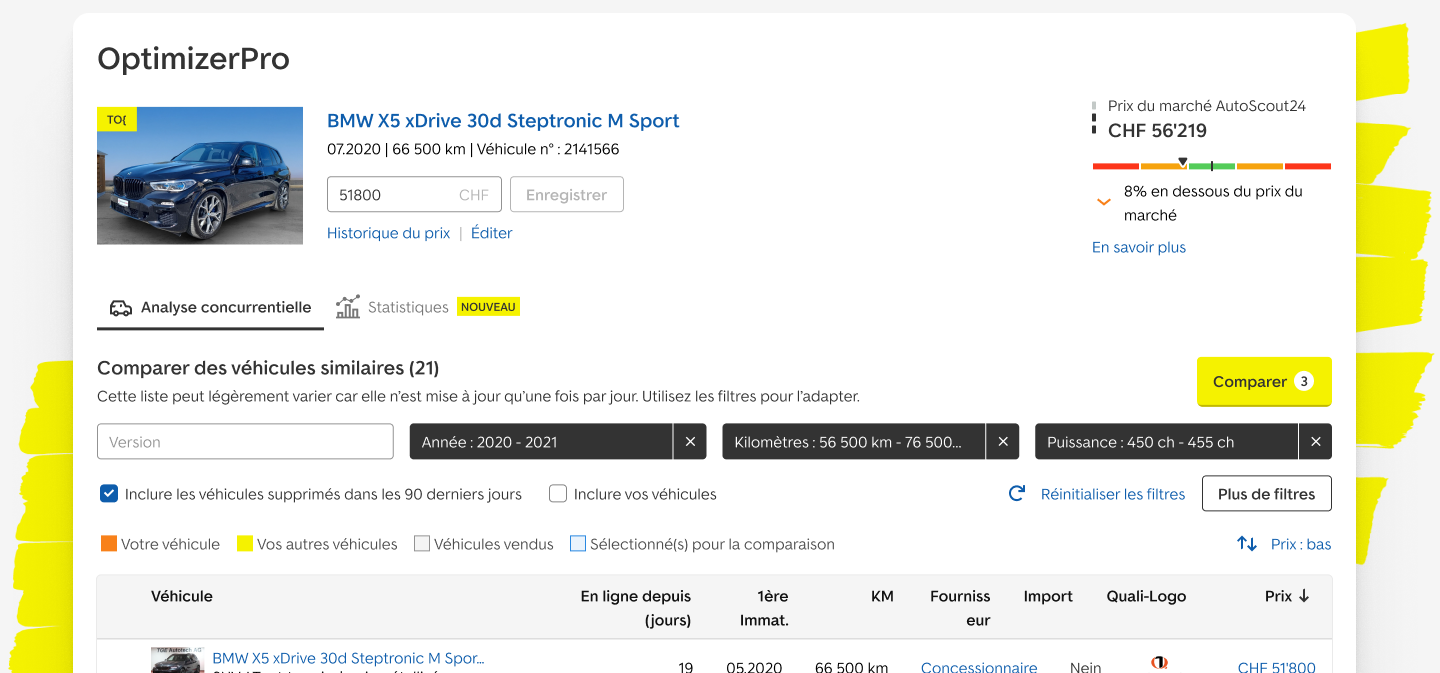Click the small vehicle thumbnail in first row

click(177, 660)
